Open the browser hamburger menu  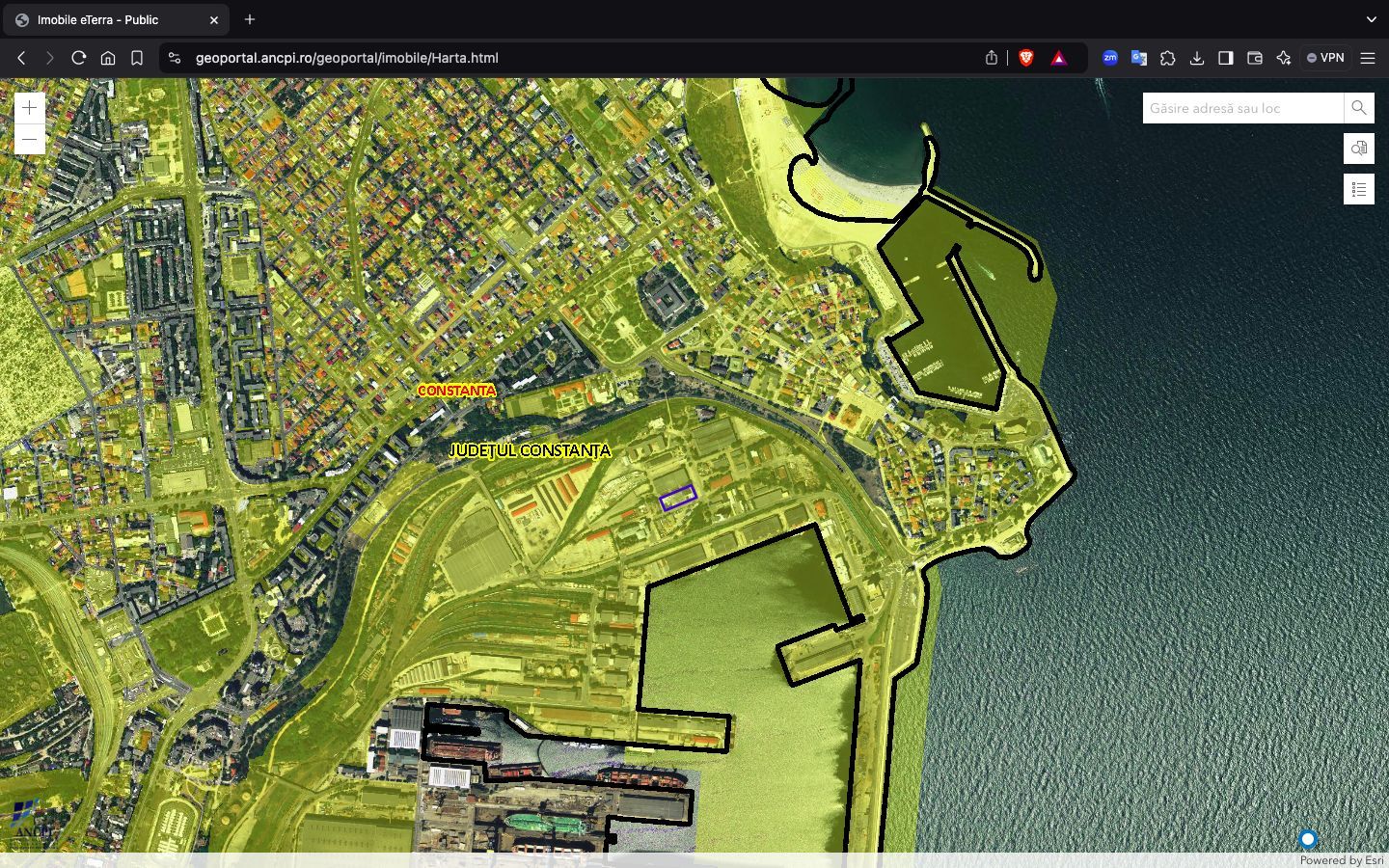1368,58
